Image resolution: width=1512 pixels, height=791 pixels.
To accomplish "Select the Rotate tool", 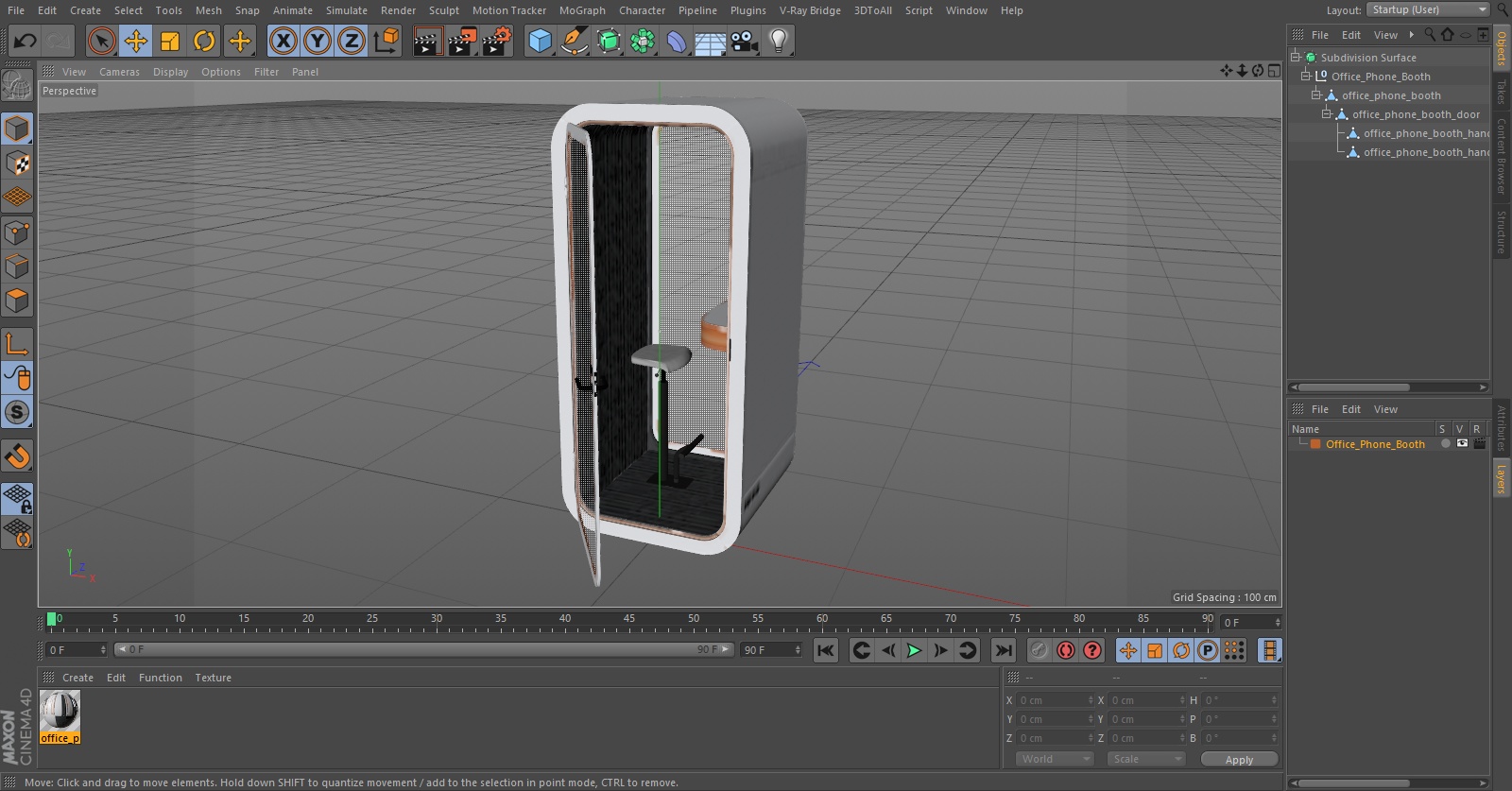I will click(x=204, y=41).
